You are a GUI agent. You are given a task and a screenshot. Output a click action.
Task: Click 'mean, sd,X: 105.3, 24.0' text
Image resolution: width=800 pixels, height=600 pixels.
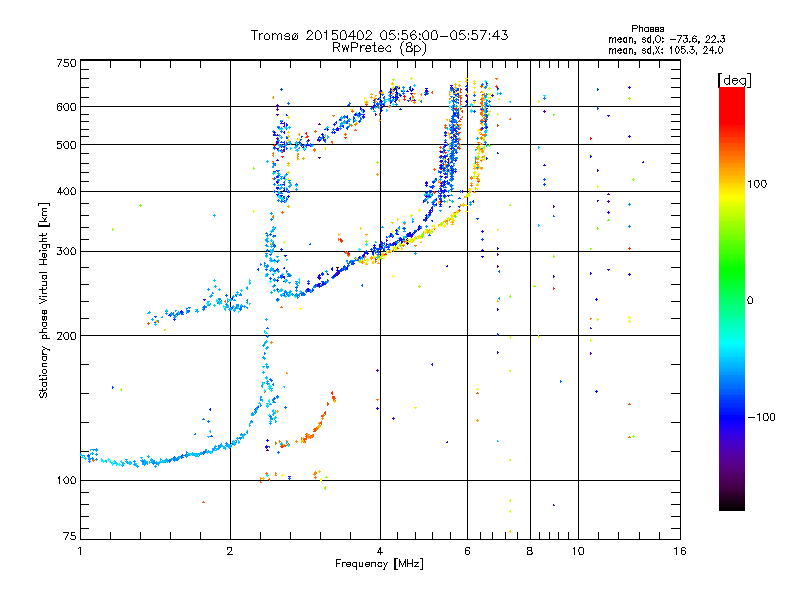tap(665, 50)
